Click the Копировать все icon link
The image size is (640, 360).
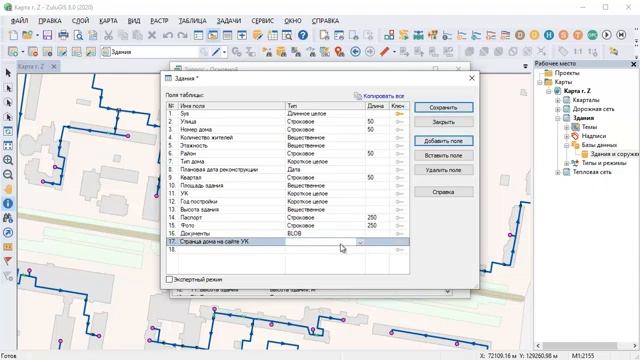379,96
